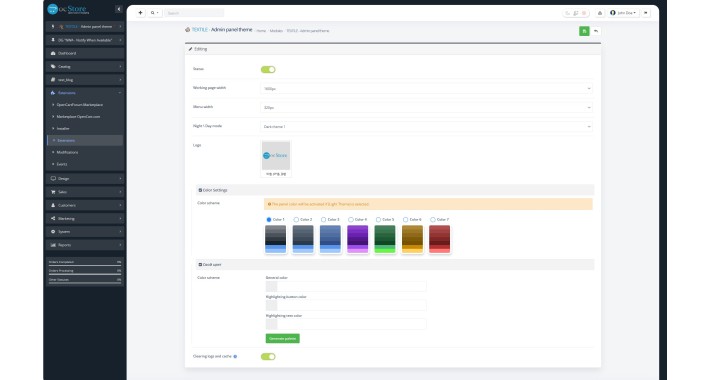Screen dimensions: 710x380
Task: Click the flag icon at top right
Action: (x=646, y=13)
